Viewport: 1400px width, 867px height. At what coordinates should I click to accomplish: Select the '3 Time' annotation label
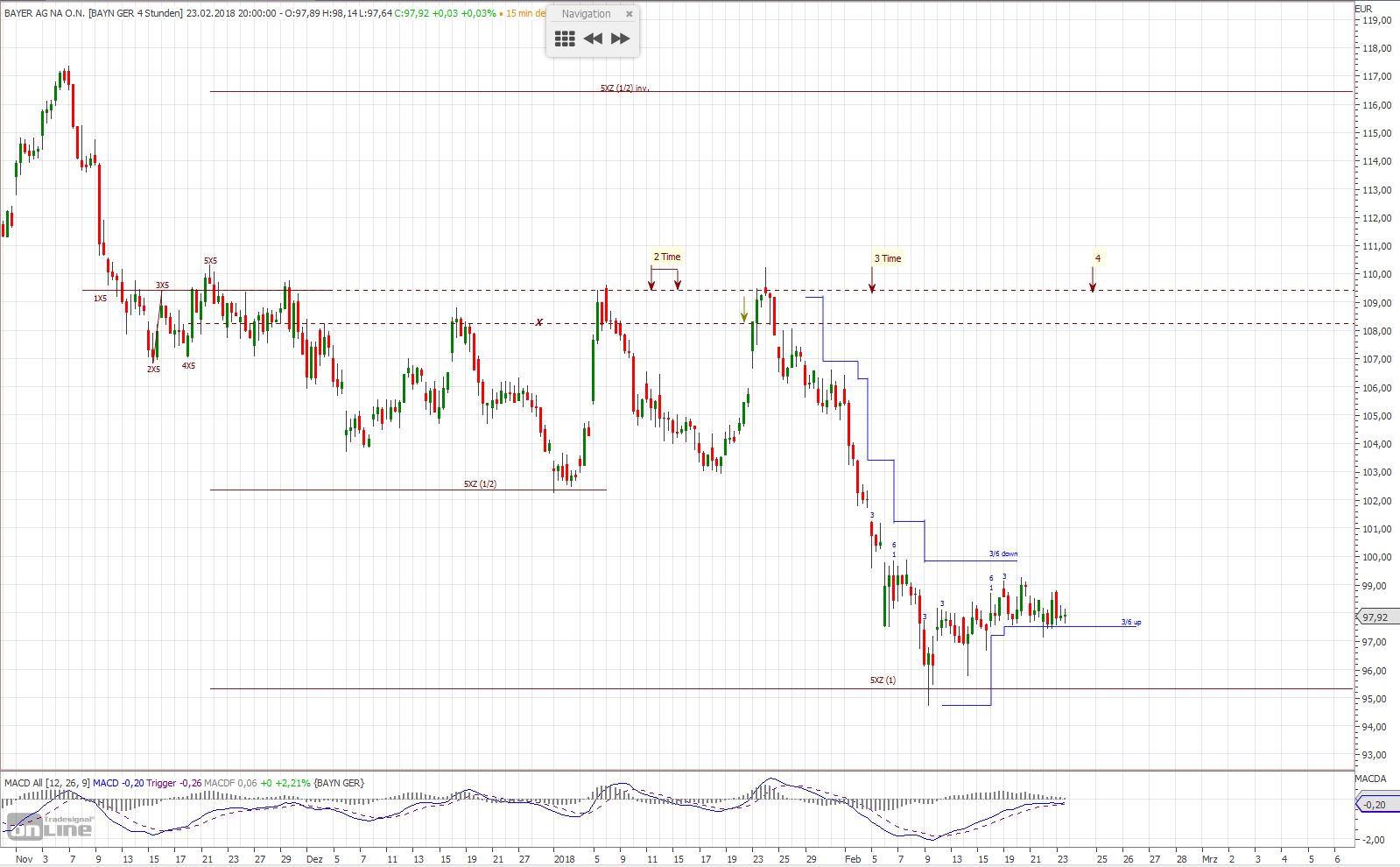[x=887, y=258]
